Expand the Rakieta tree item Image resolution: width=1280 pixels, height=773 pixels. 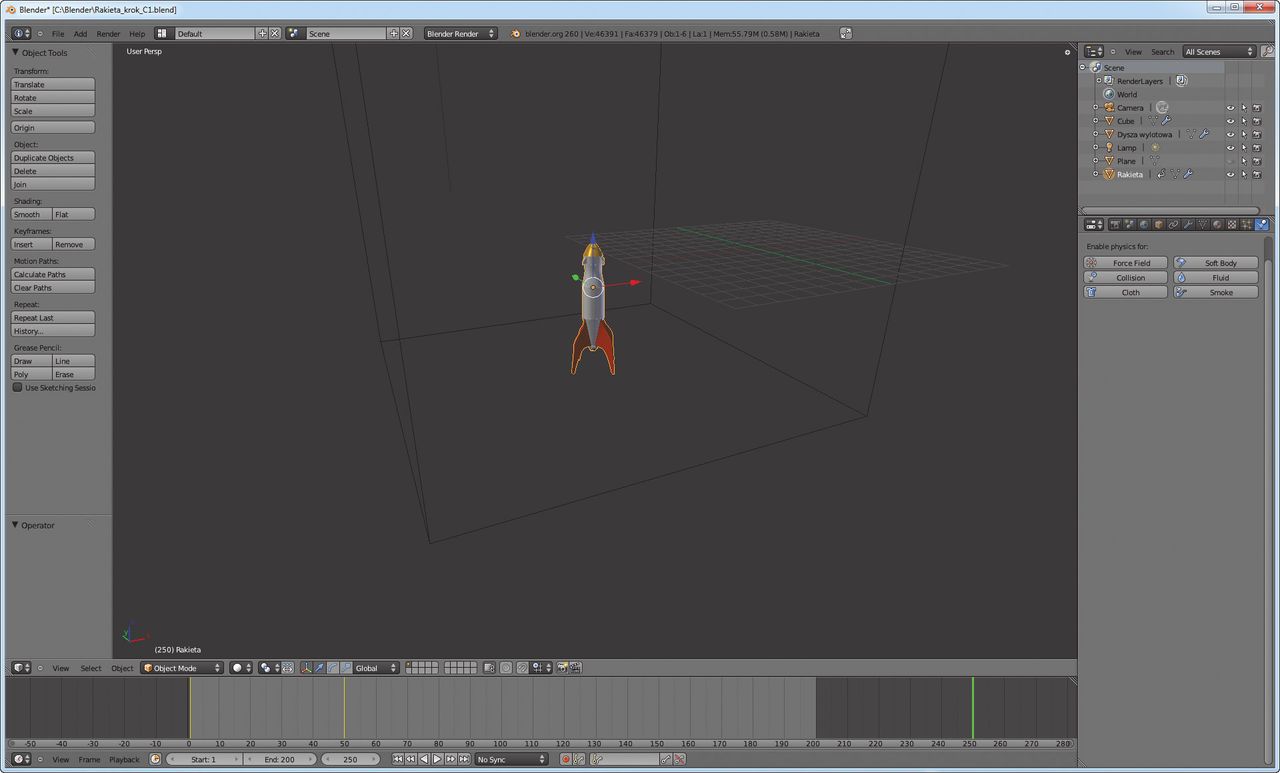click(1096, 174)
